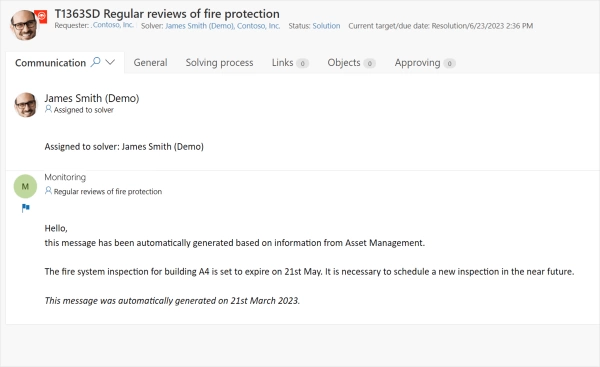This screenshot has width=600, height=367.
Task: Click James Smith avatar in message list
Action: 26,105
